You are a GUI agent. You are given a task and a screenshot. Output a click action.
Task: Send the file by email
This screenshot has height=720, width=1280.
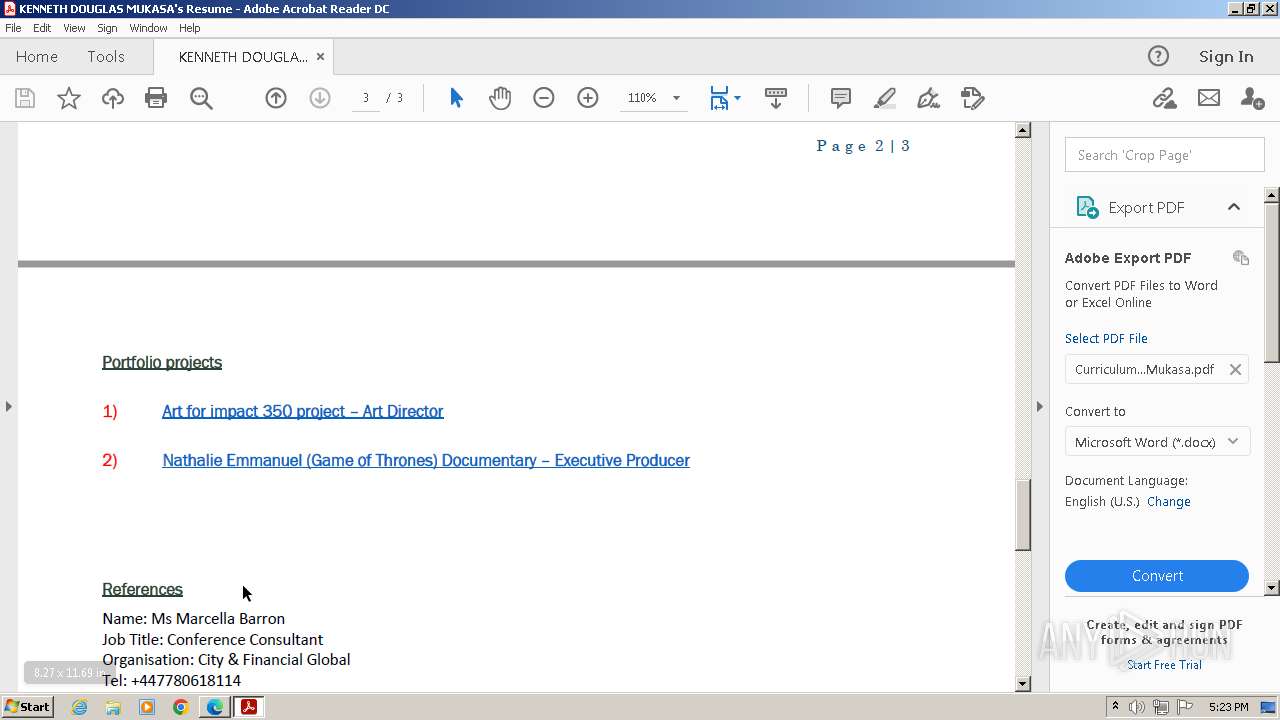(1209, 98)
